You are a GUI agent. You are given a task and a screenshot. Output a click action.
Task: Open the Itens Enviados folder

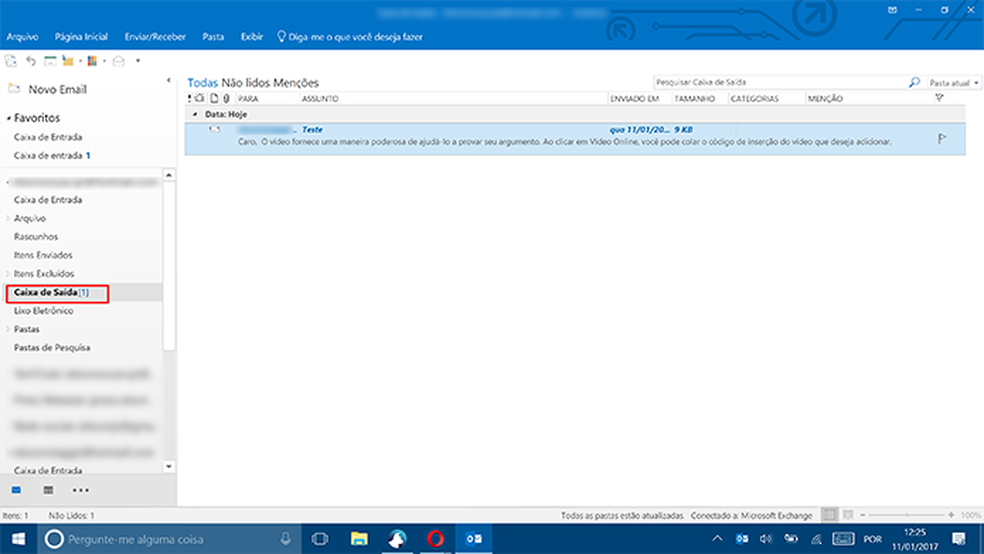[x=43, y=255]
